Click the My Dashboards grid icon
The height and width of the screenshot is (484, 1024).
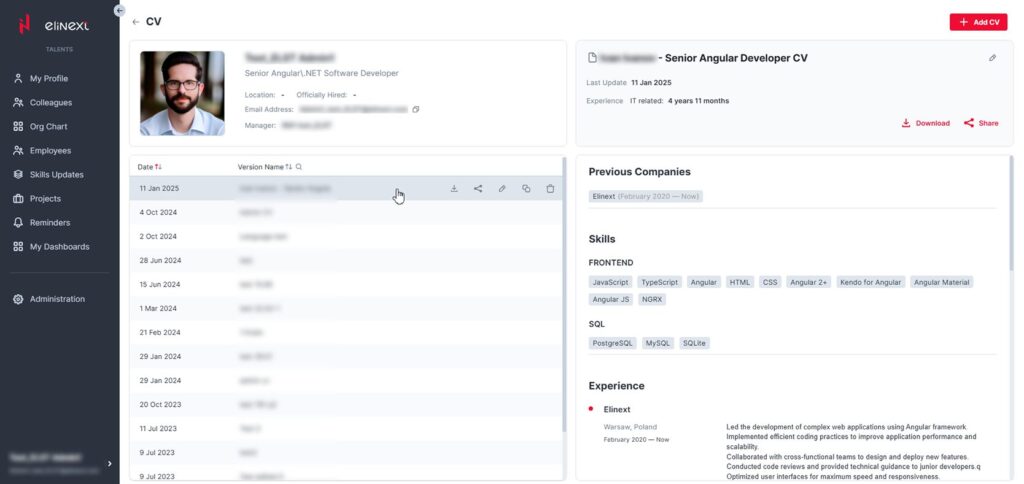pyautogui.click(x=18, y=247)
